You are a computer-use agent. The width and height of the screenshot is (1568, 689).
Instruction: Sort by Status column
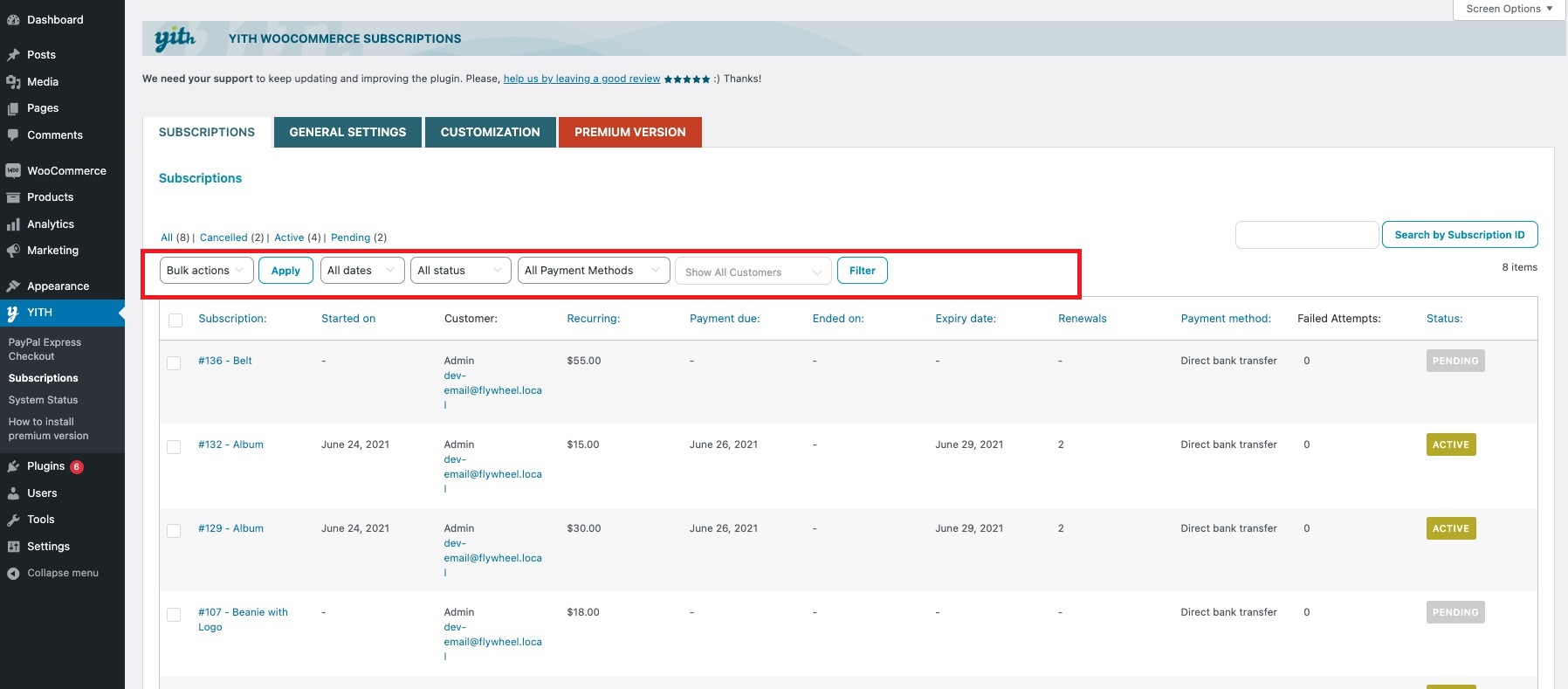pyautogui.click(x=1444, y=319)
